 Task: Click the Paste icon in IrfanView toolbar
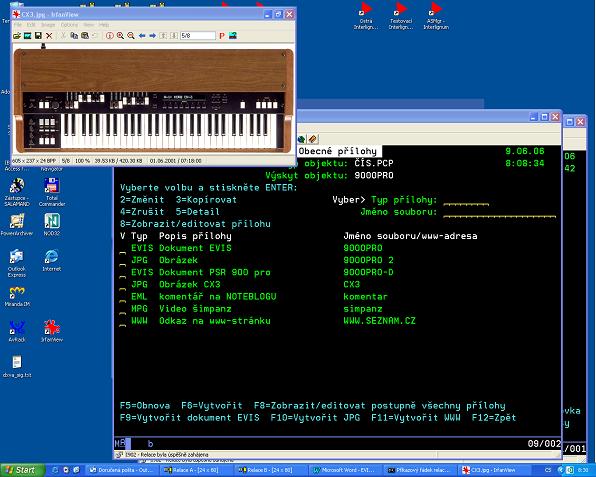(85, 36)
